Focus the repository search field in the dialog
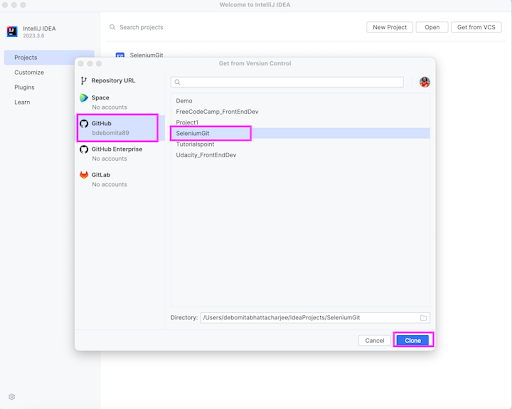This screenshot has width=512, height=409. [x=287, y=82]
